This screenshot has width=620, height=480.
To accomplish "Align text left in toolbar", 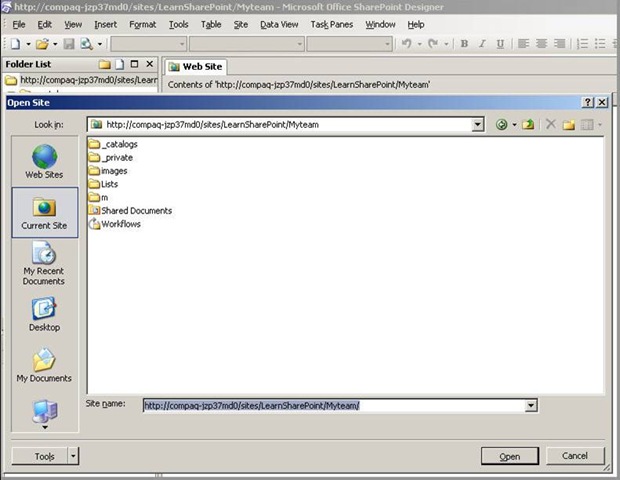I will pyautogui.click(x=523, y=43).
